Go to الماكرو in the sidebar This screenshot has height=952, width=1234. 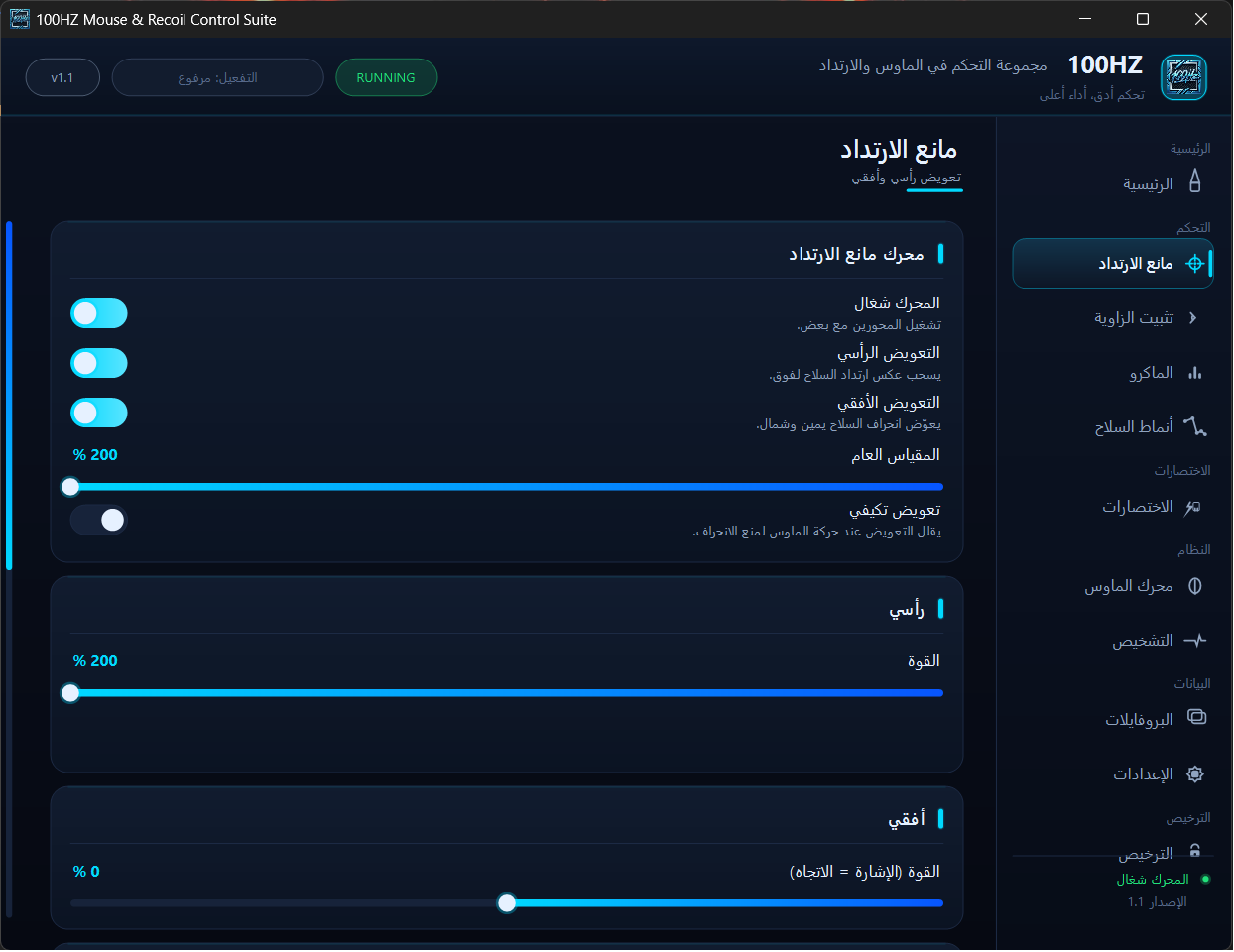(1113, 373)
